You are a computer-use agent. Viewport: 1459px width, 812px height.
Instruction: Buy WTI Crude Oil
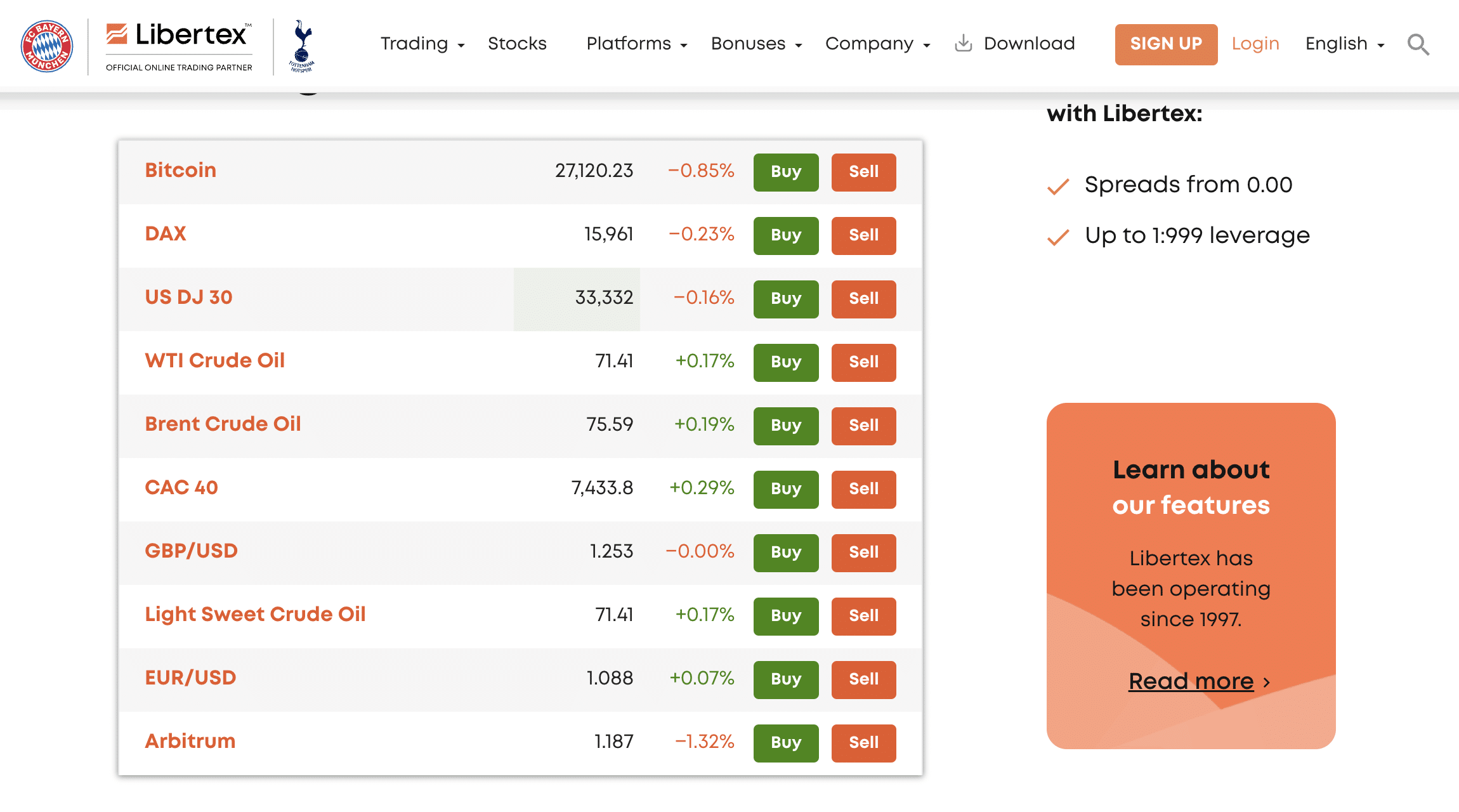[x=786, y=362]
